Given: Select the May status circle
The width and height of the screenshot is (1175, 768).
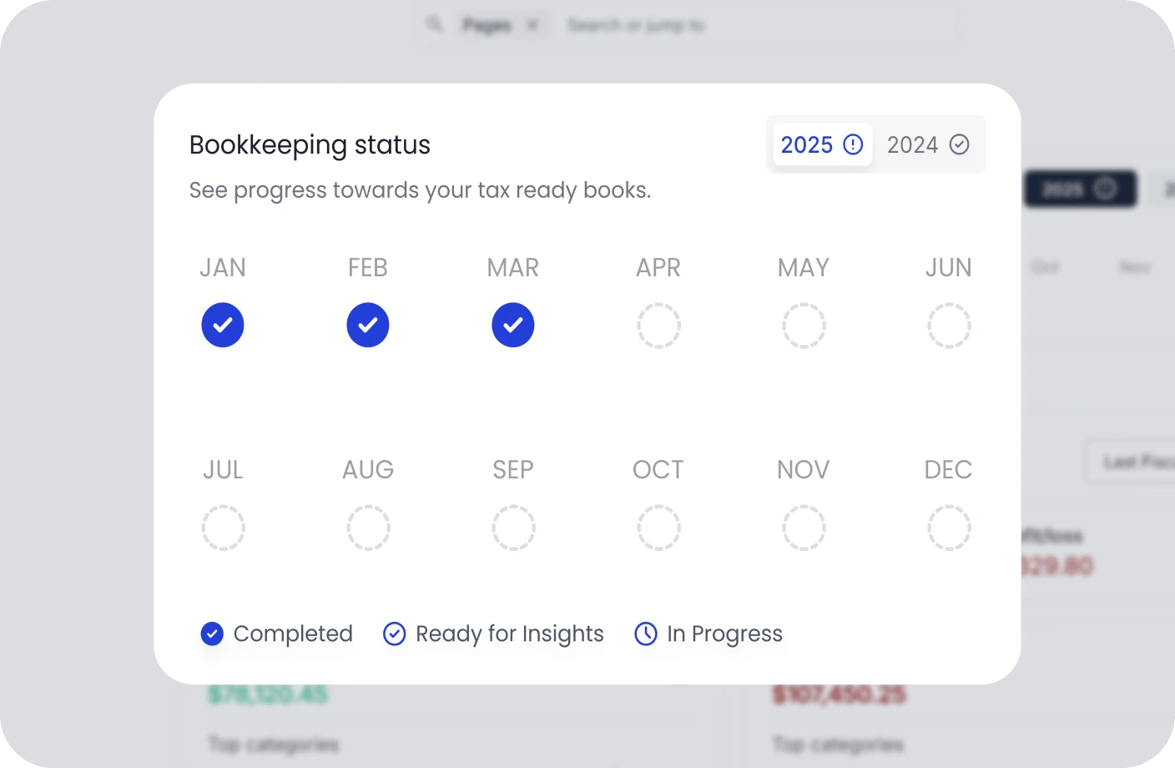Looking at the screenshot, I should (804, 325).
